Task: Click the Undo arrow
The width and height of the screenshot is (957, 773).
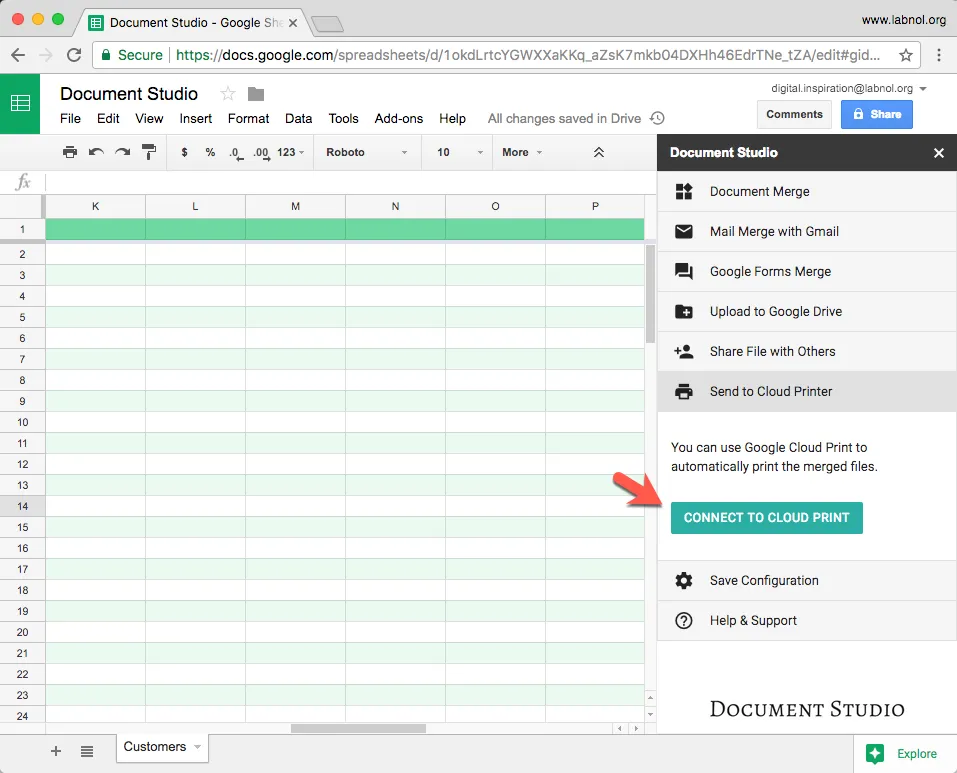Action: click(x=97, y=152)
